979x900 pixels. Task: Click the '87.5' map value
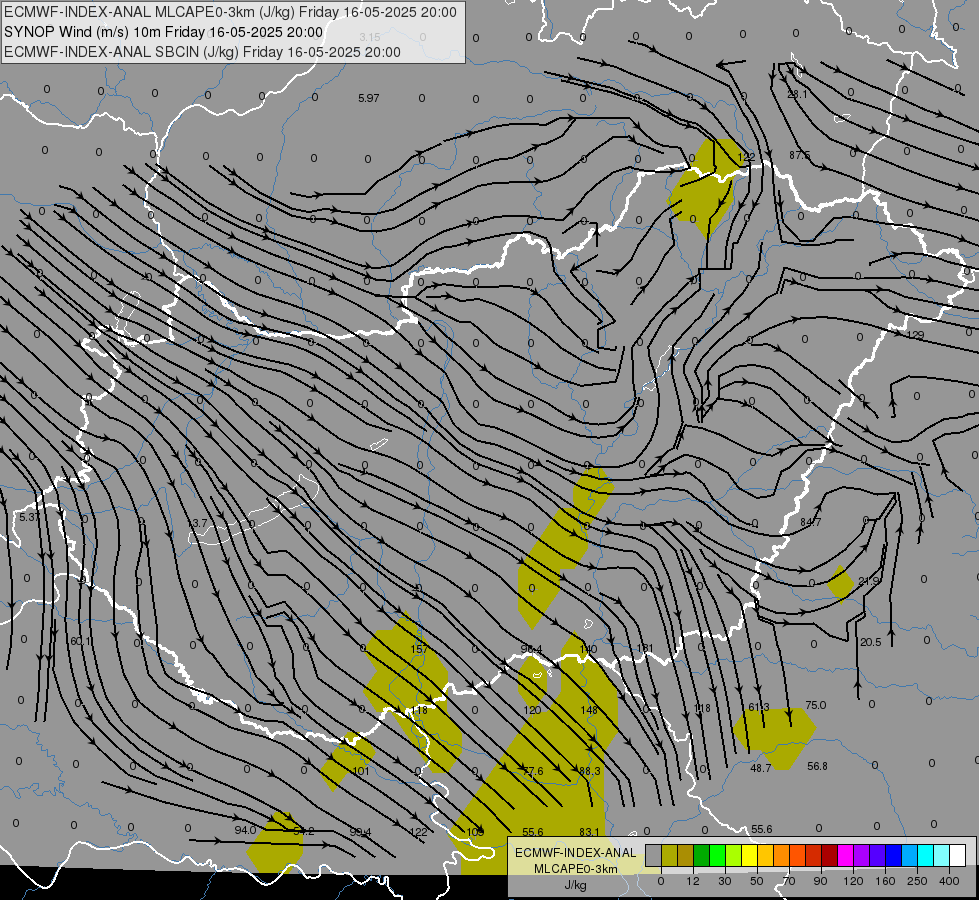[800, 155]
